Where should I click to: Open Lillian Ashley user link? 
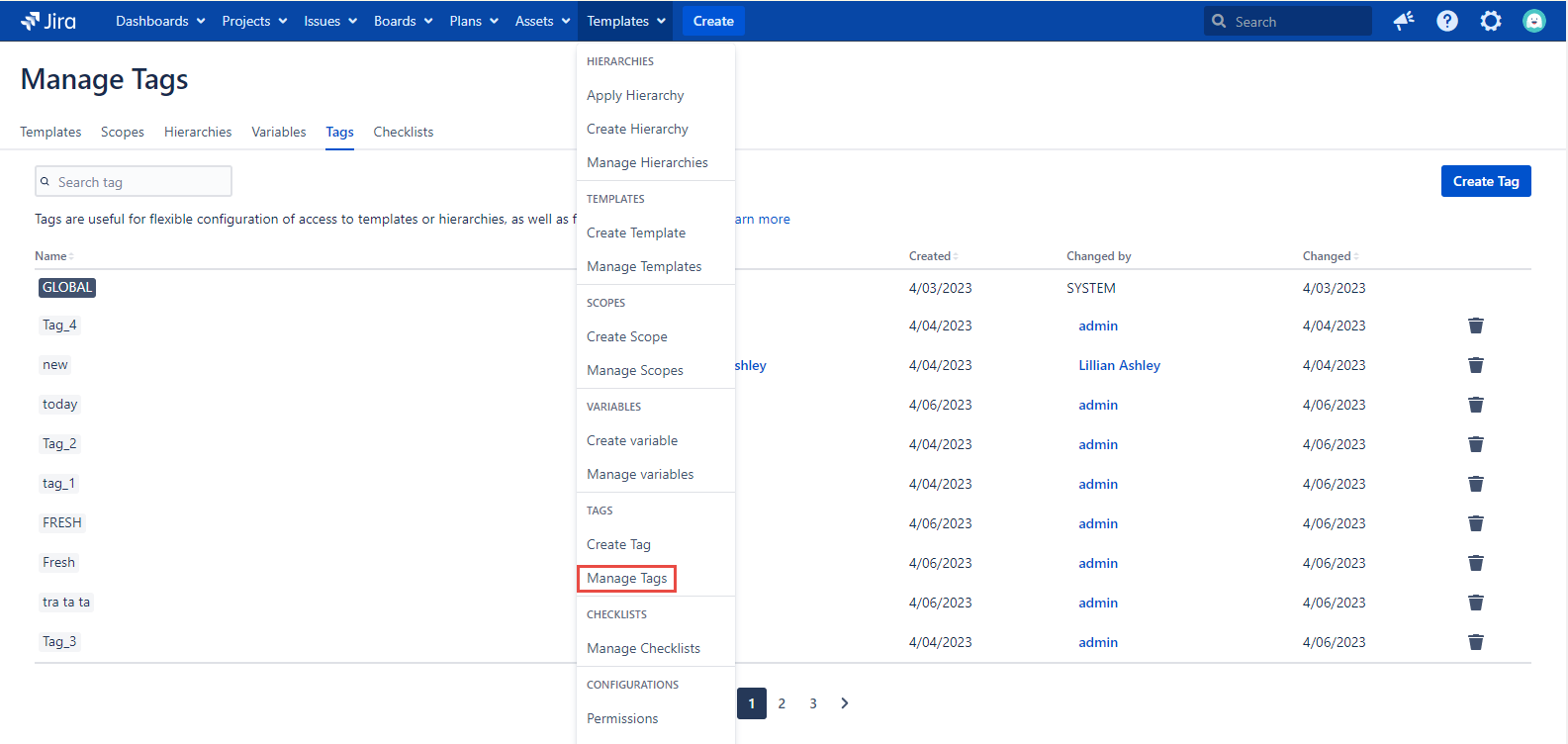[1119, 365]
